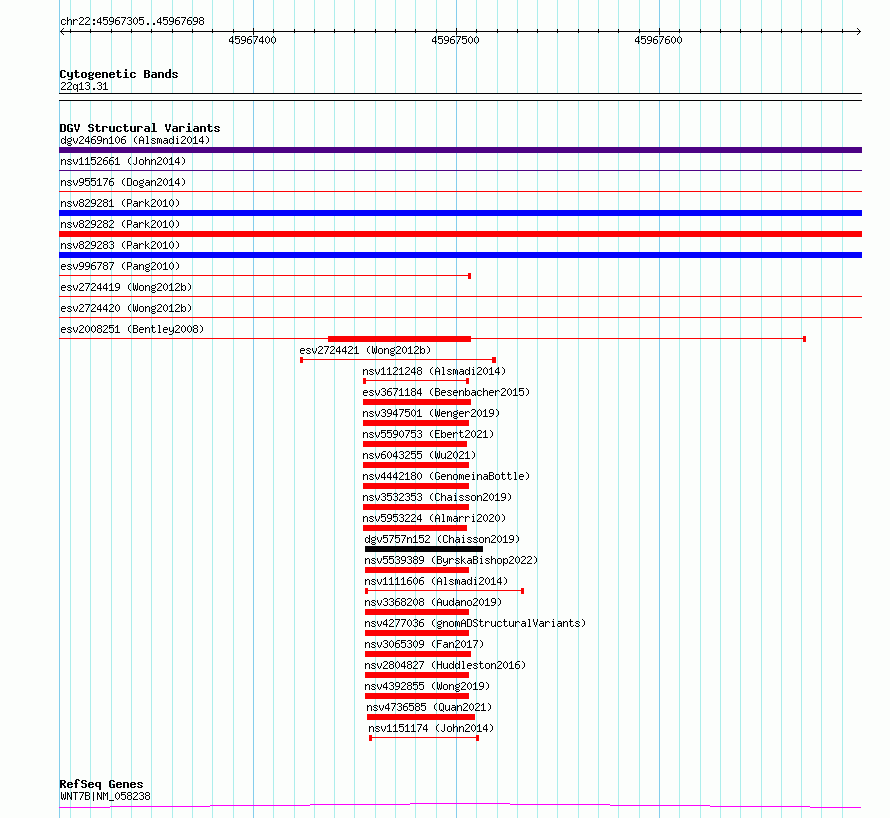Click the RefSeq Genes track title

tap(101, 784)
